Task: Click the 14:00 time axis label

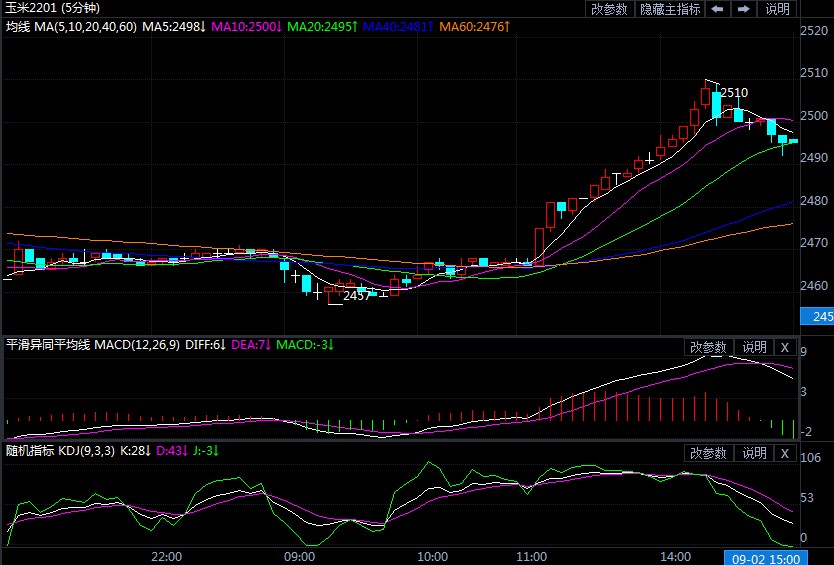Action: coord(676,557)
